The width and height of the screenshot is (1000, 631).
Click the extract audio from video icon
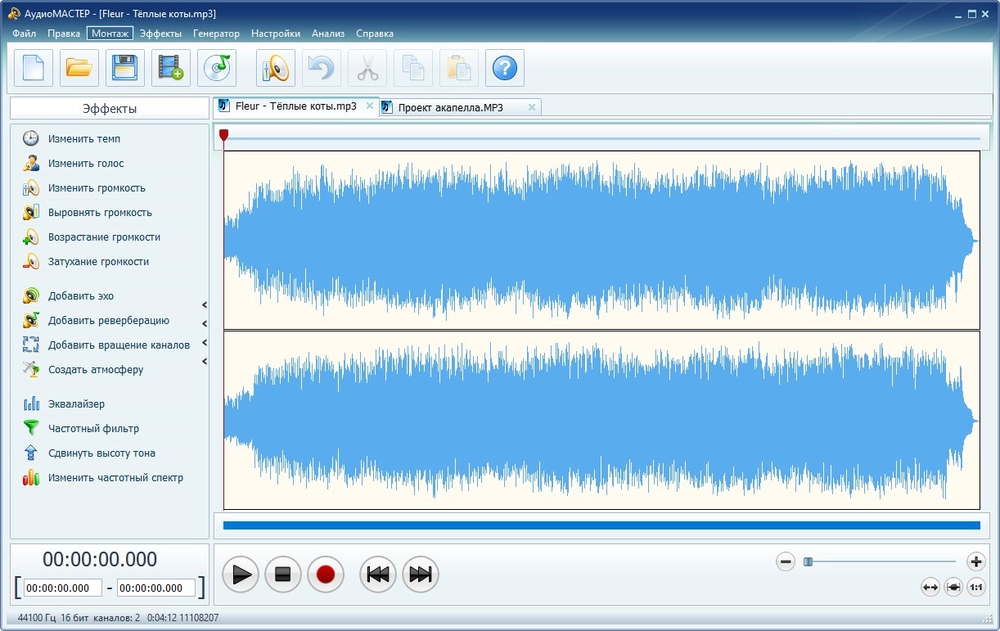tap(171, 68)
